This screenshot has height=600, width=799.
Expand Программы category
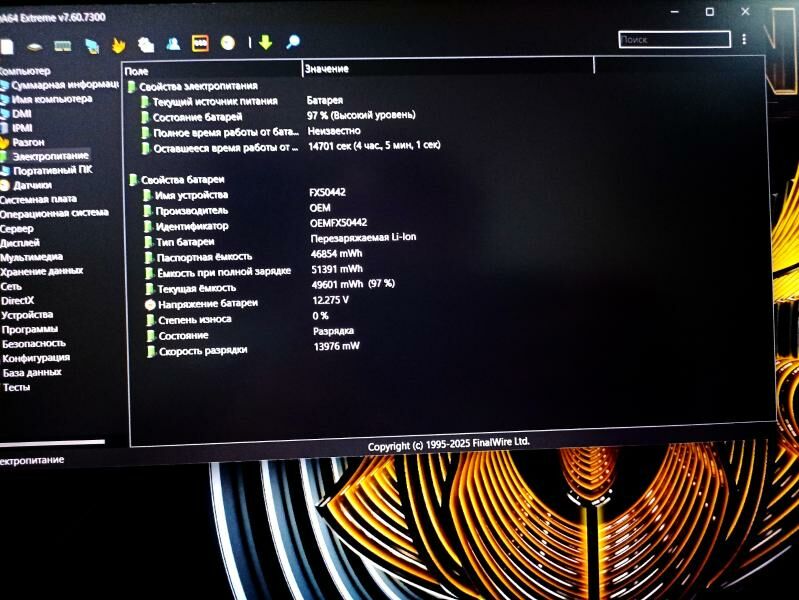pyautogui.click(x=30, y=329)
